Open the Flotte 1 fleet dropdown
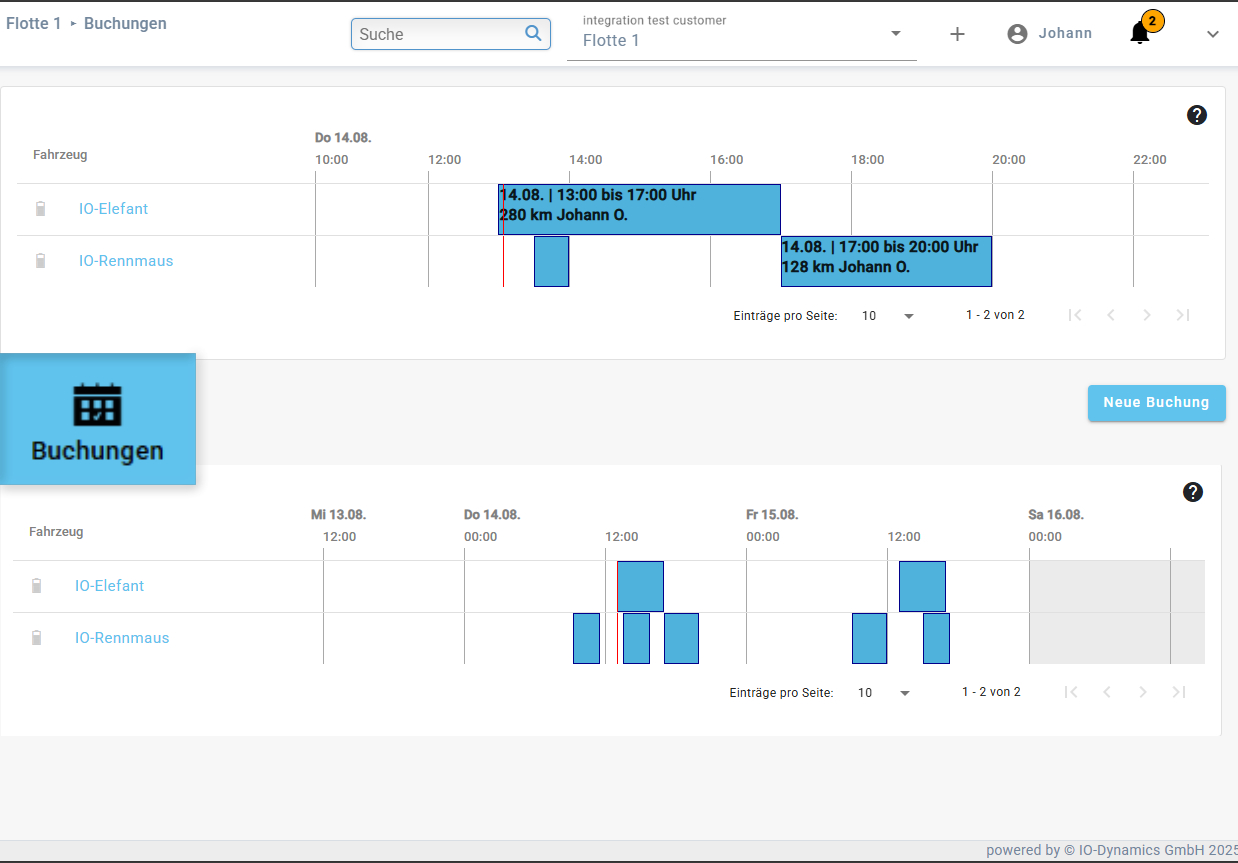Image resolution: width=1238 pixels, height=863 pixels. click(741, 40)
